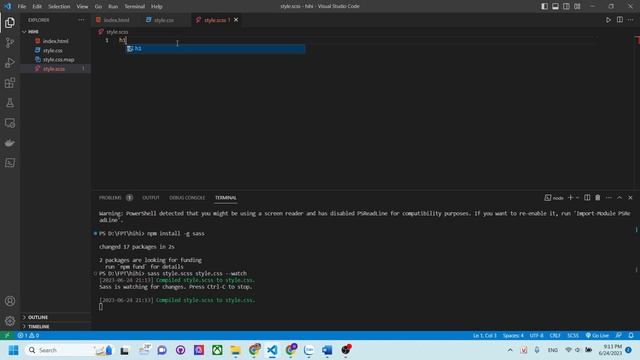640x360 pixels.
Task: Open the Testing flask view
Action: [10, 103]
